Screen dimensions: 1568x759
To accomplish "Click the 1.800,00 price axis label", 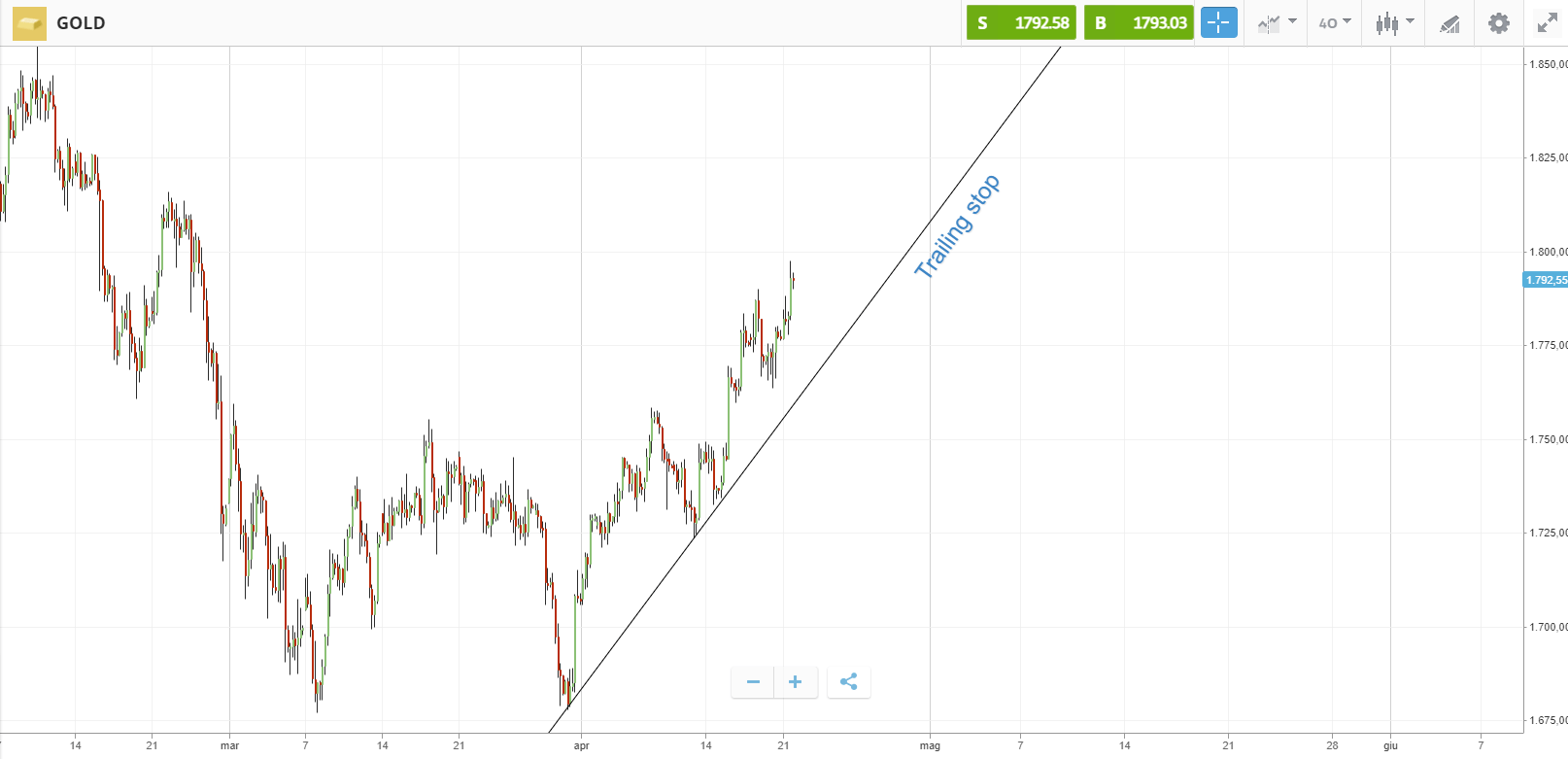I will [1549, 252].
